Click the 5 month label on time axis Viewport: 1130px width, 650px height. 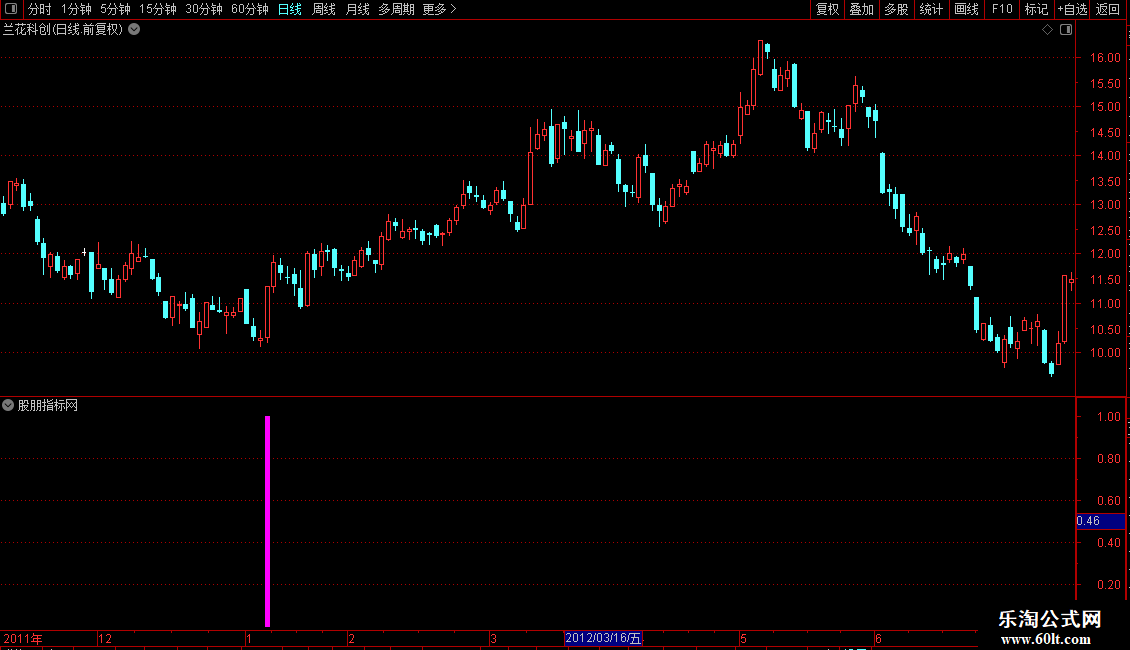click(743, 638)
